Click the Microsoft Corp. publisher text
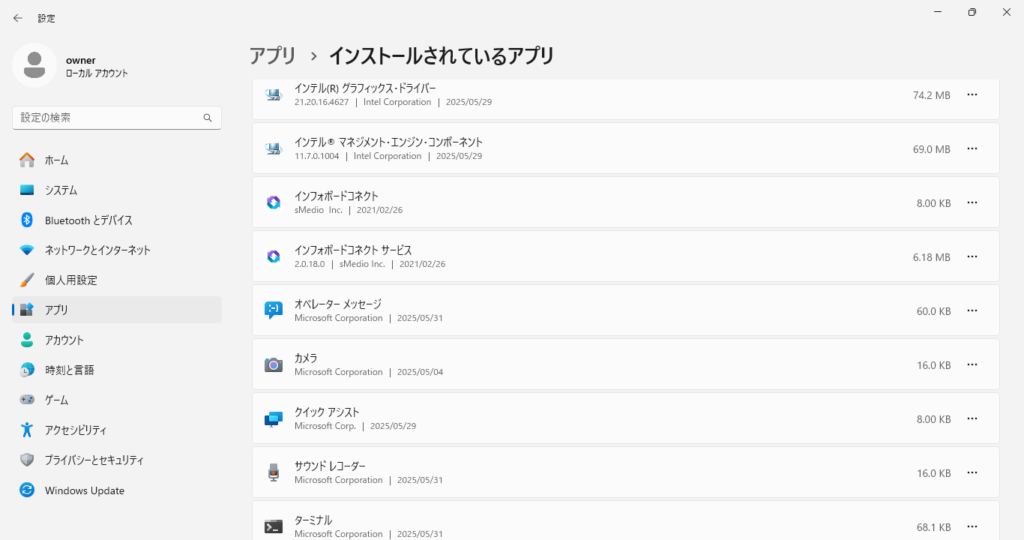 pyautogui.click(x=325, y=426)
